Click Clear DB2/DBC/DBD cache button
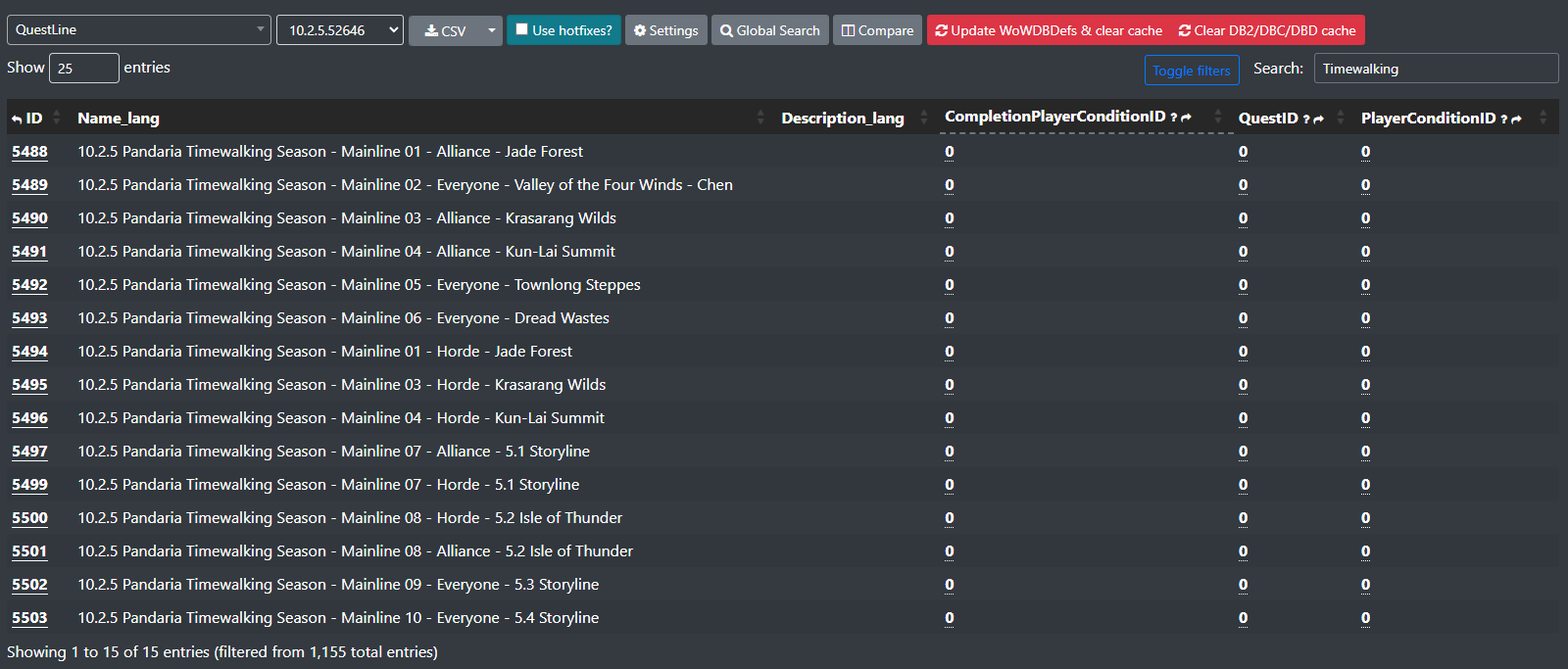Viewport: 1568px width, 669px height. point(1267,30)
